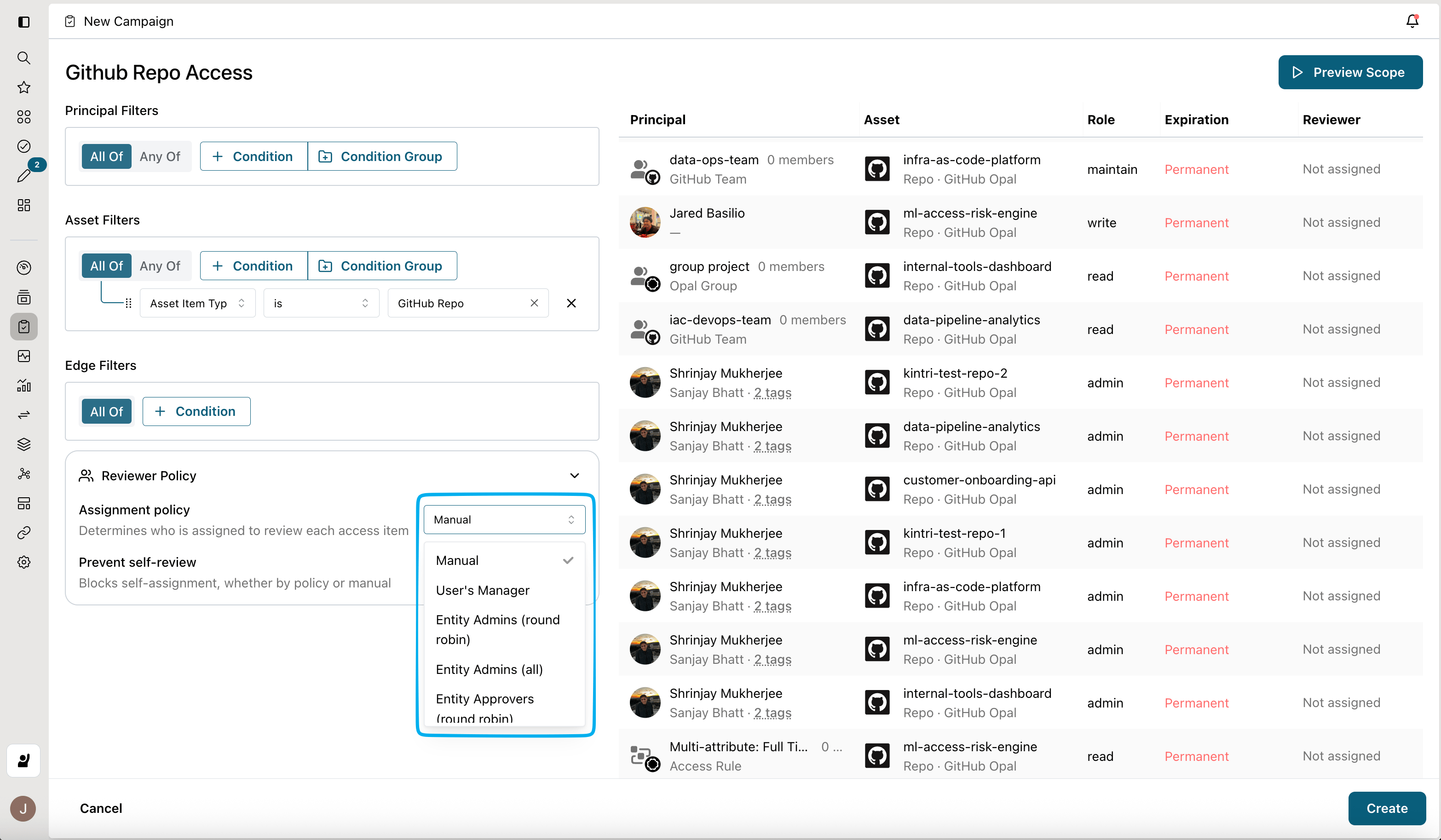Select All Of in Asset Filters
Image resolution: width=1441 pixels, height=840 pixels.
coord(106,266)
